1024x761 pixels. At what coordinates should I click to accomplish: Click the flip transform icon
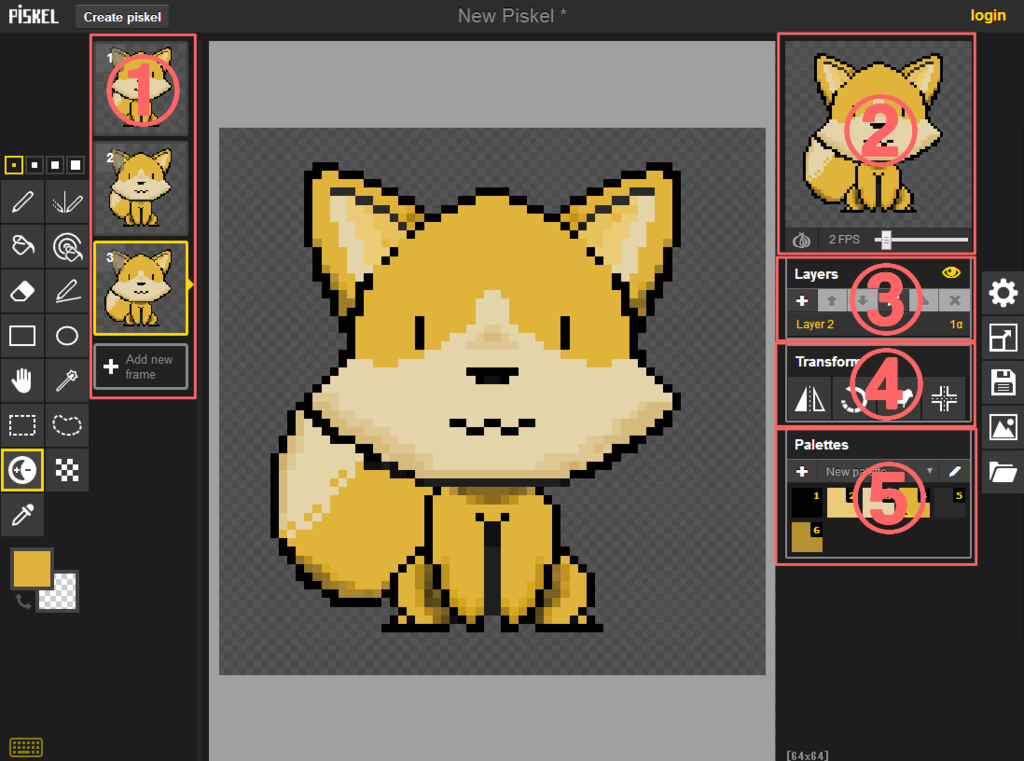pyautogui.click(x=810, y=398)
